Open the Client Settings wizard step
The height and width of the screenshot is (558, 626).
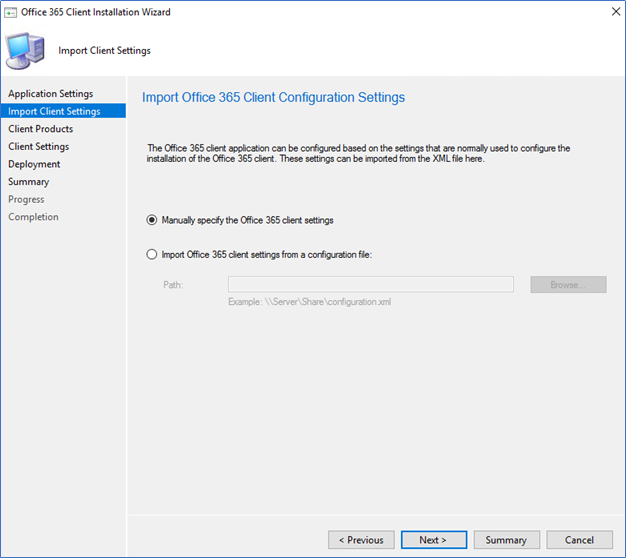(x=39, y=146)
